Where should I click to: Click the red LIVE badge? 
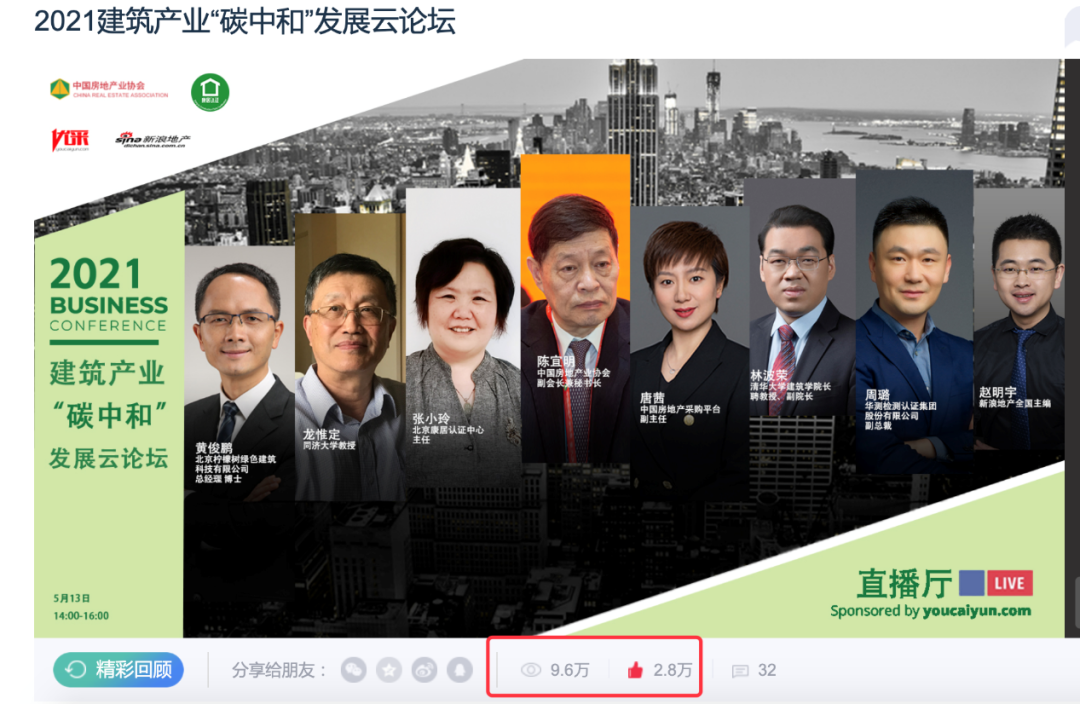pos(1010,583)
